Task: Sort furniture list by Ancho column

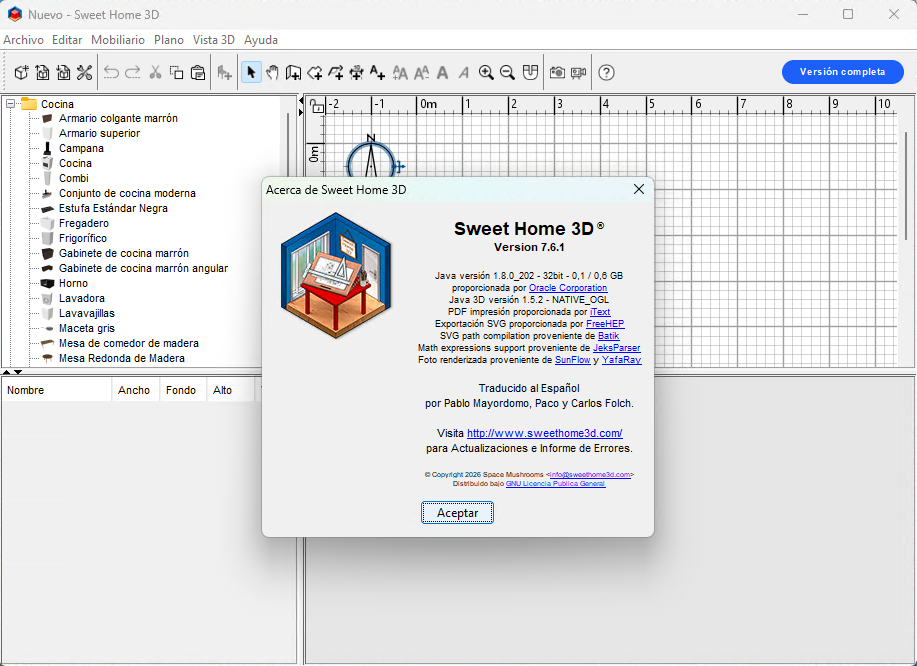Action: tap(135, 390)
